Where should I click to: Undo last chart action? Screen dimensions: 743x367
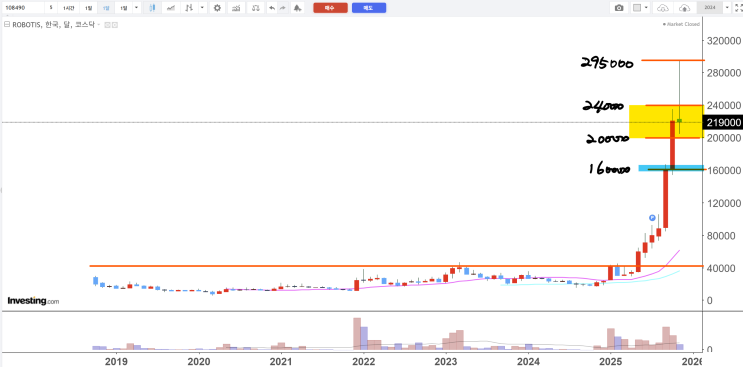coord(271,8)
